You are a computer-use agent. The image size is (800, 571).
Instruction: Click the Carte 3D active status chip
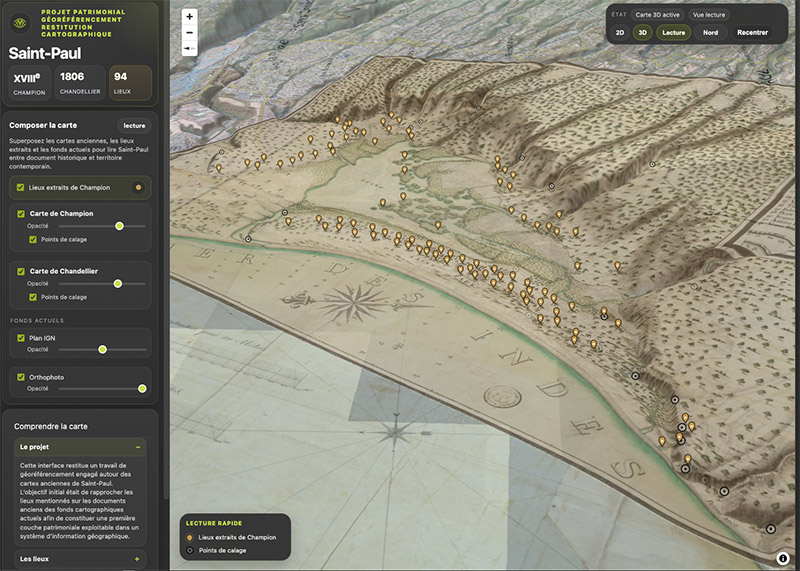tap(657, 15)
